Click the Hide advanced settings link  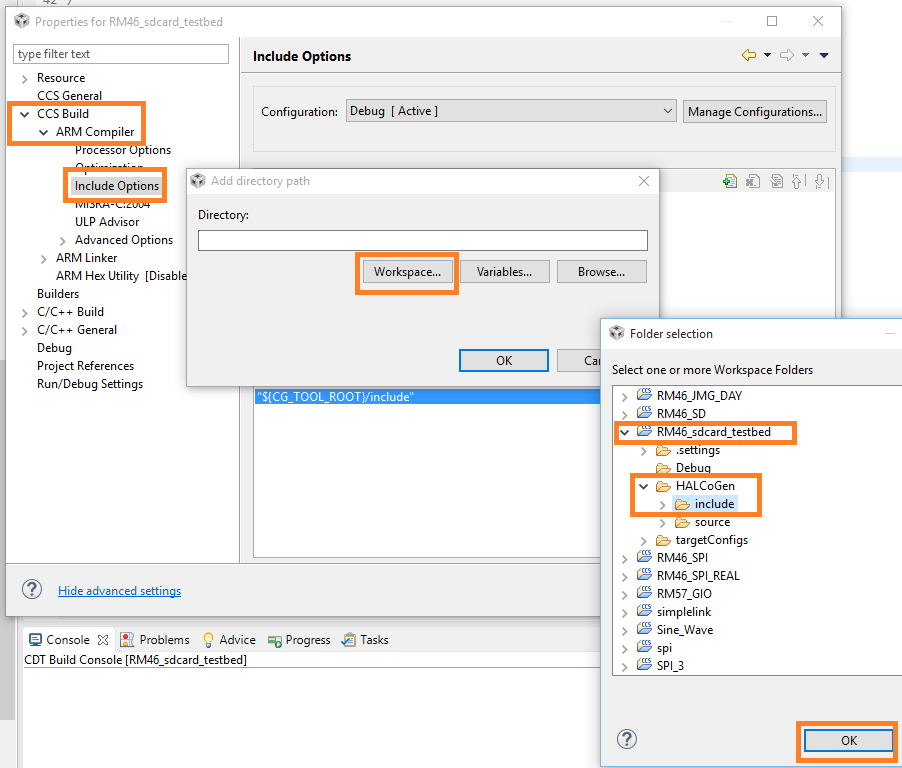tap(119, 591)
